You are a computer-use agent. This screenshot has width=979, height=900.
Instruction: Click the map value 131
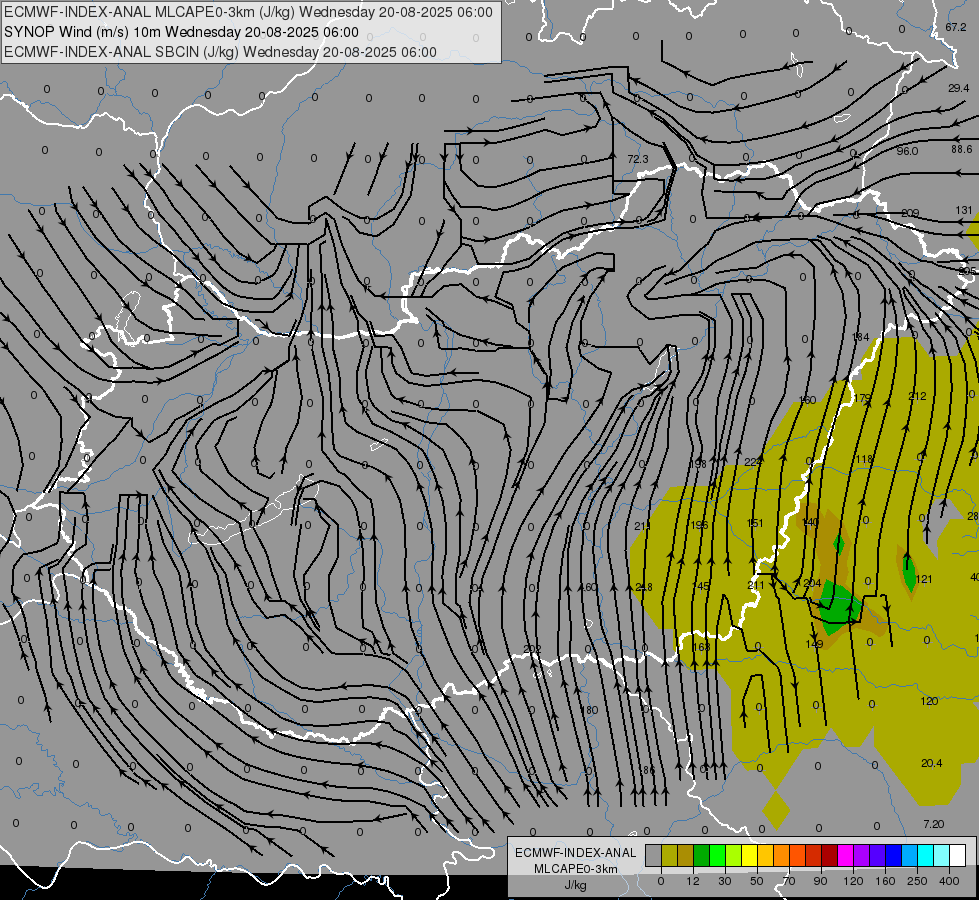963,210
